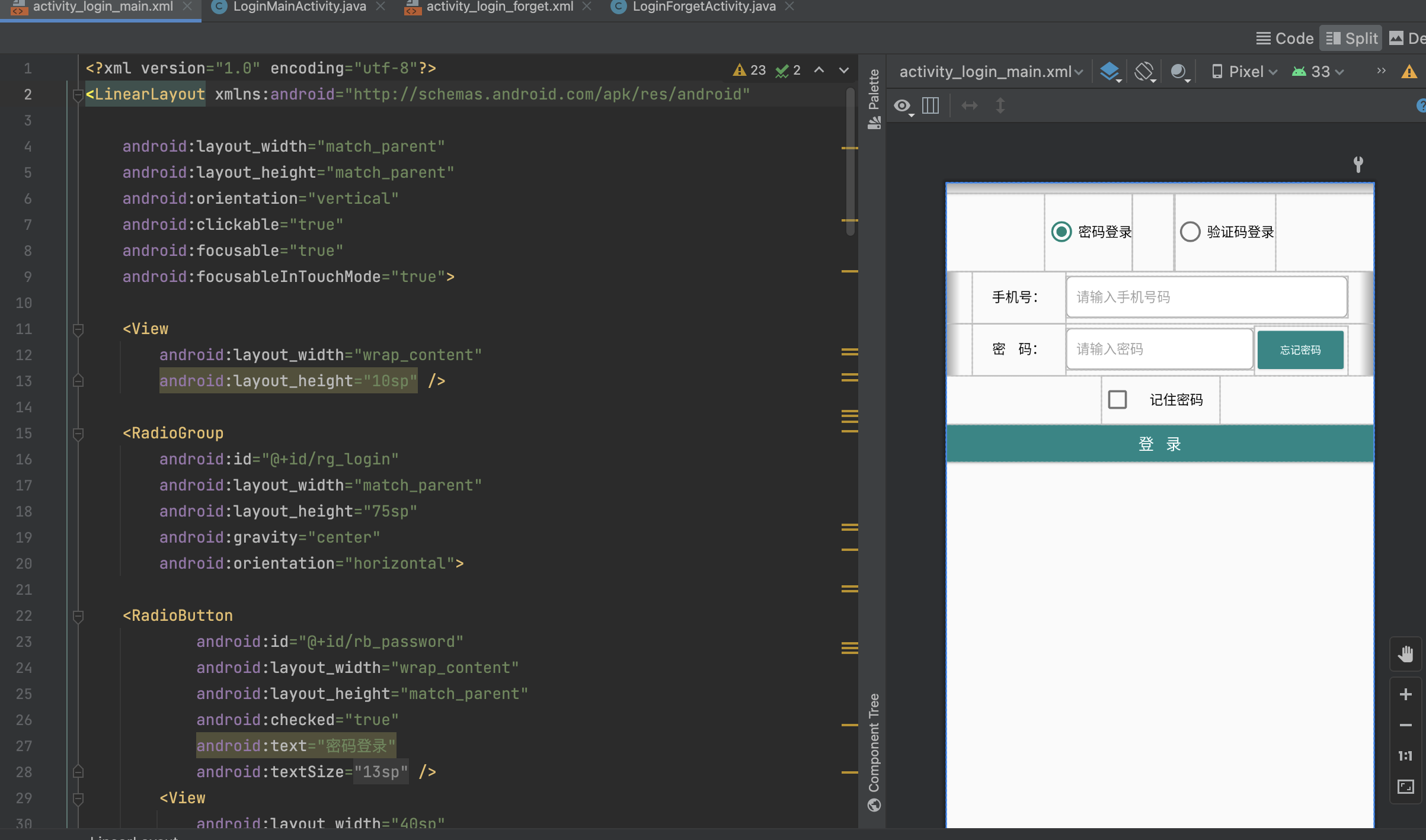Select the 验证码登录 radio button
This screenshot has height=840, width=1426.
click(x=1190, y=232)
